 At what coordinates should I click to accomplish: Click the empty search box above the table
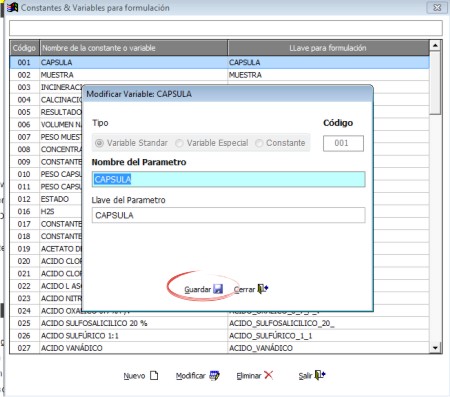(x=226, y=28)
